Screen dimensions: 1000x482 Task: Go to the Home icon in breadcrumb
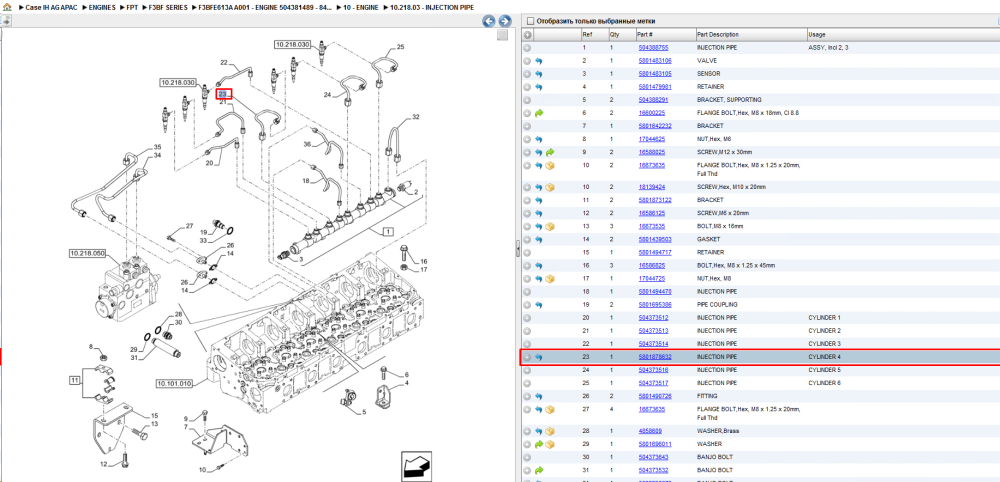[x=6, y=7]
